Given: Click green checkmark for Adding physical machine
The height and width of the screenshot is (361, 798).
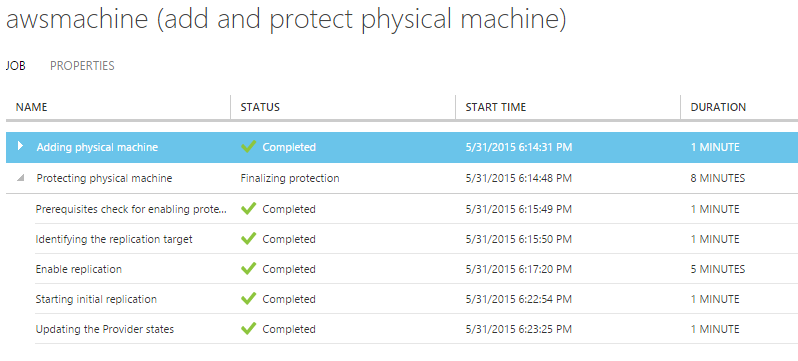Looking at the screenshot, I should click(248, 147).
